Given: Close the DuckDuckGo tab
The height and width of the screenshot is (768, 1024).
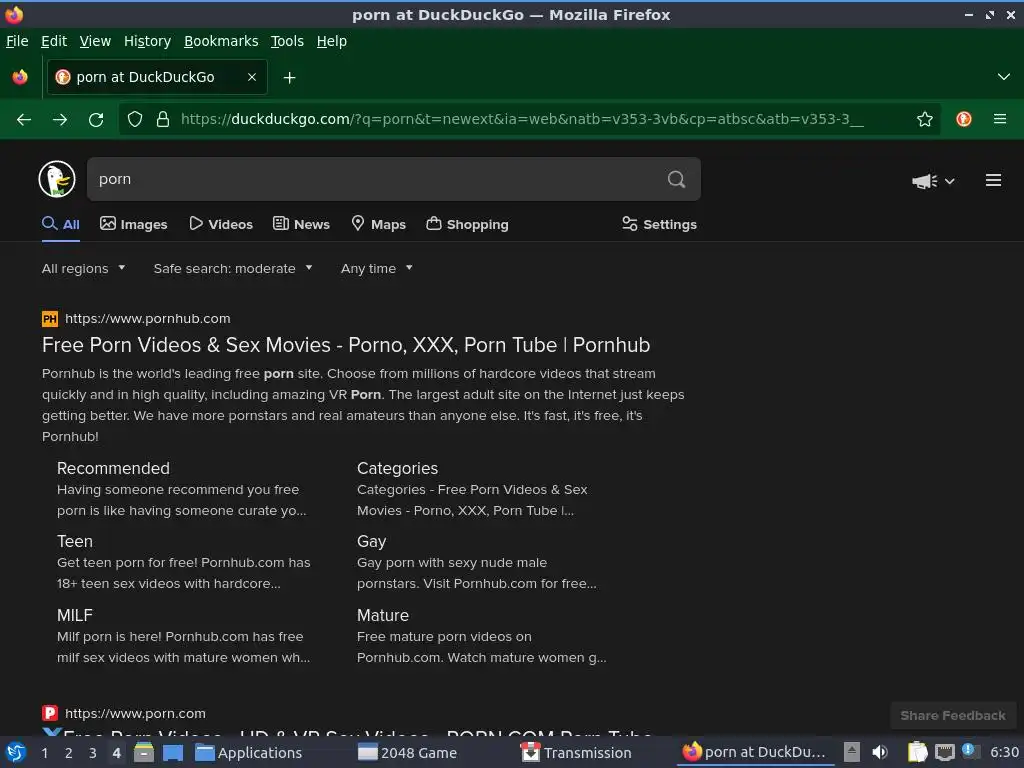Looking at the screenshot, I should pyautogui.click(x=252, y=77).
